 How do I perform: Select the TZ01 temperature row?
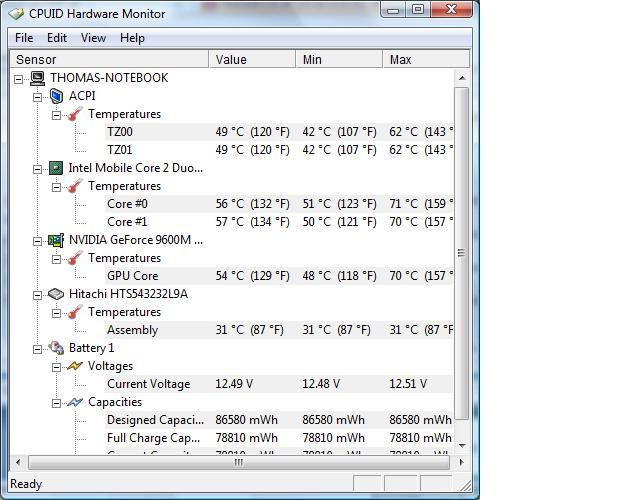click(278, 150)
